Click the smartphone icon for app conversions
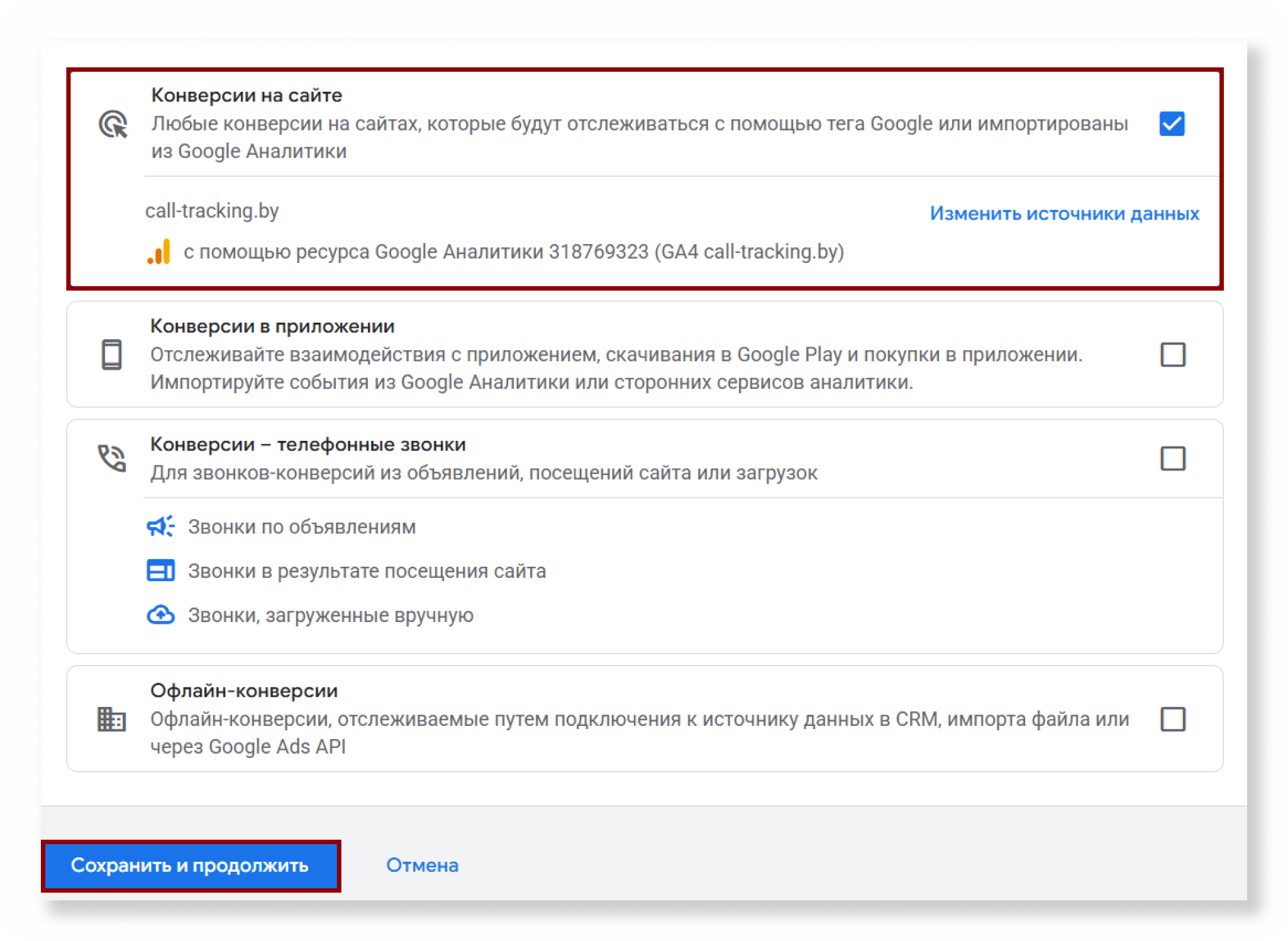The image size is (1288, 941). pos(112,354)
